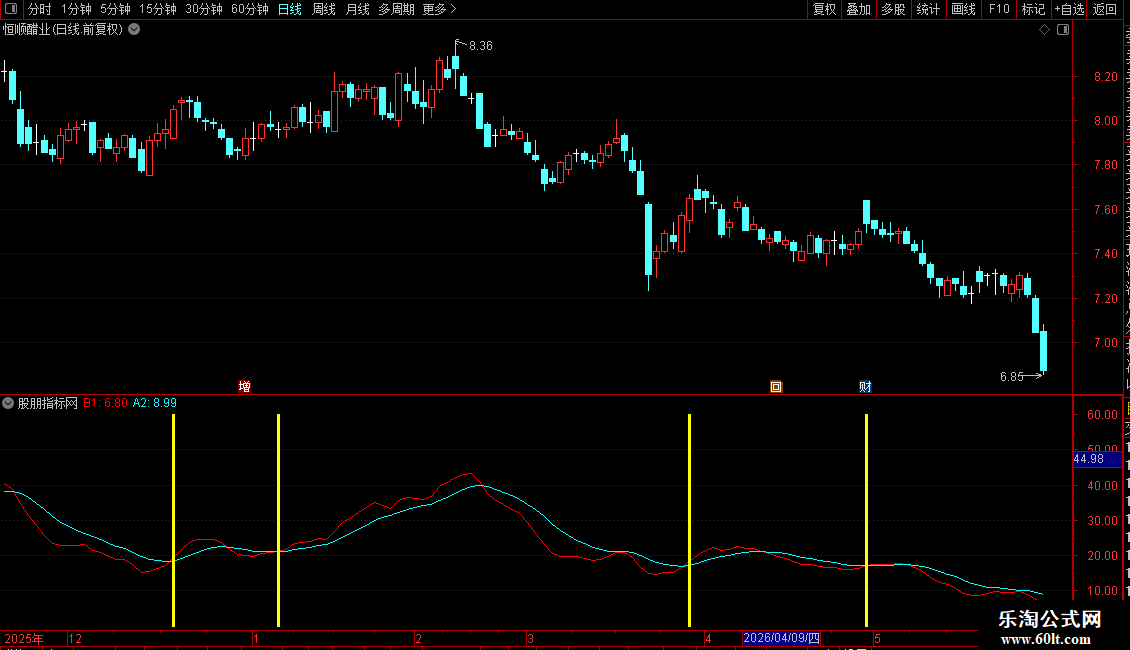Image resolution: width=1130 pixels, height=650 pixels.
Task: Select the 60分钟 period tab
Action: pyautogui.click(x=249, y=9)
